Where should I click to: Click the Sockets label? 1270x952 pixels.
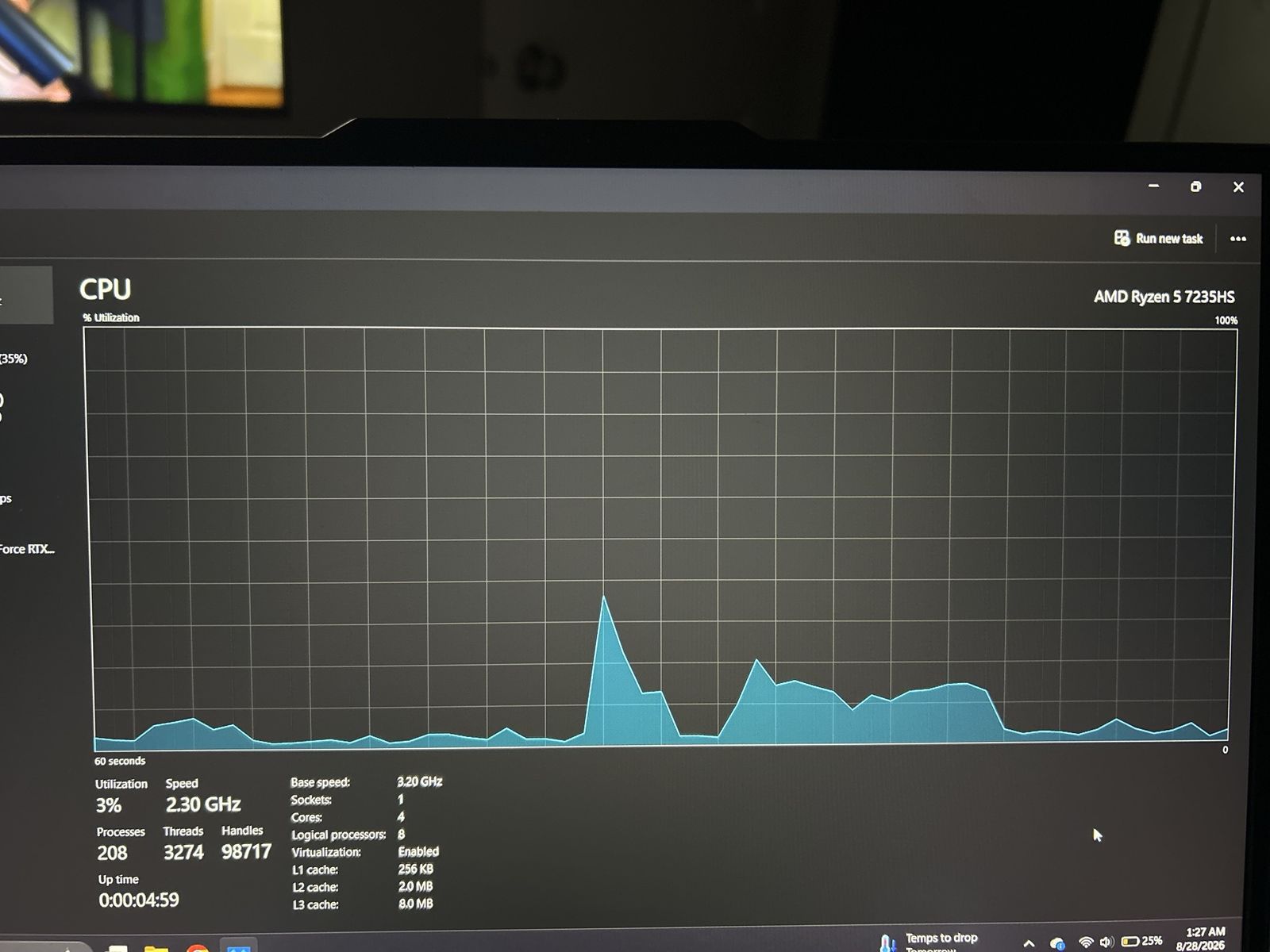tap(311, 800)
